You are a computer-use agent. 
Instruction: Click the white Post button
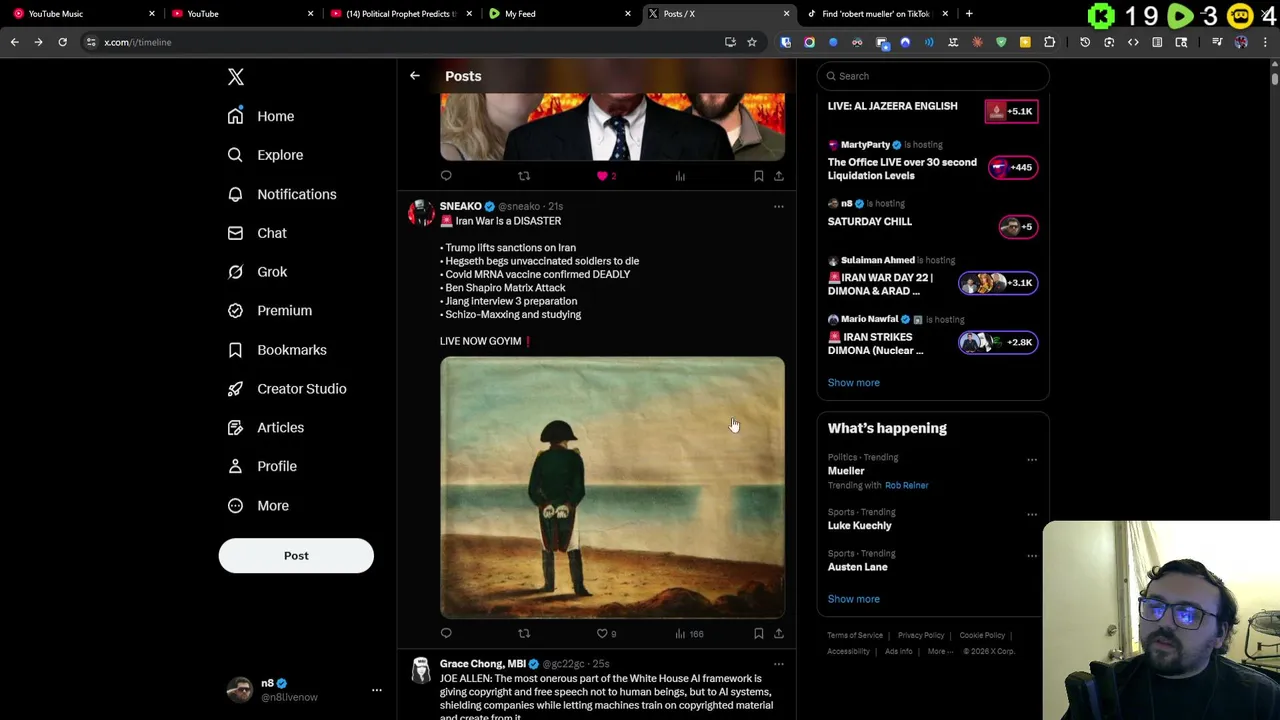point(296,556)
